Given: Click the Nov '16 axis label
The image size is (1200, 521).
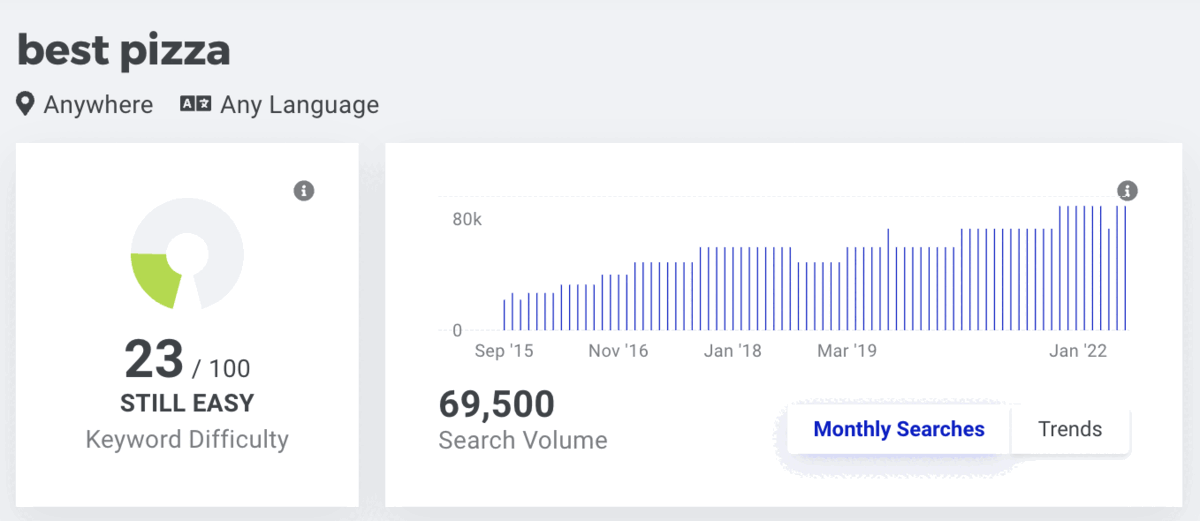Looking at the screenshot, I should (619, 351).
